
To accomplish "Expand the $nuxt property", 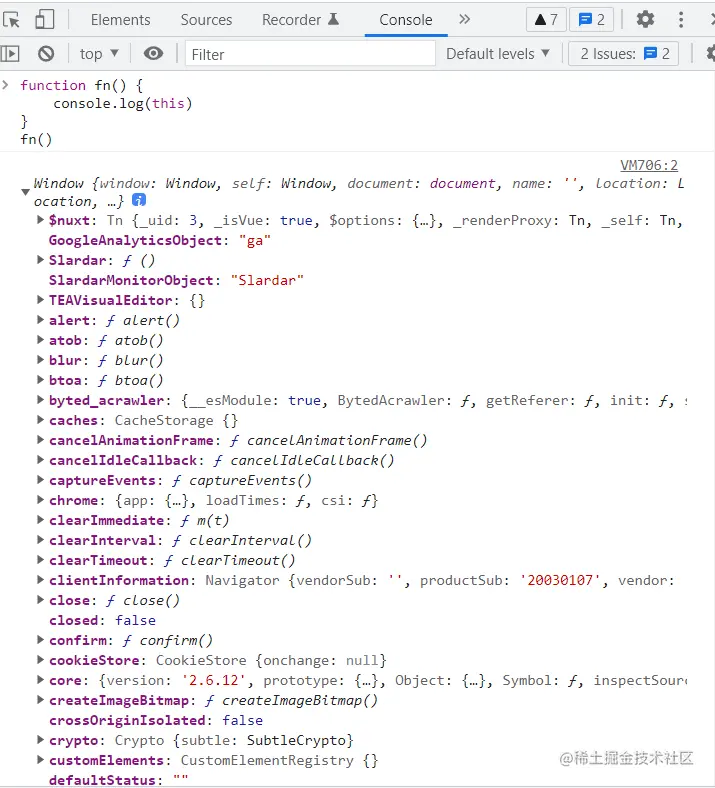I will point(41,220).
